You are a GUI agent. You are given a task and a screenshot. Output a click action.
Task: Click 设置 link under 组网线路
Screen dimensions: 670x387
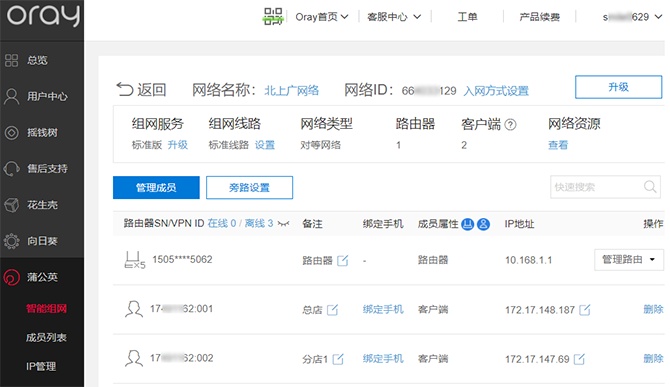[265, 145]
